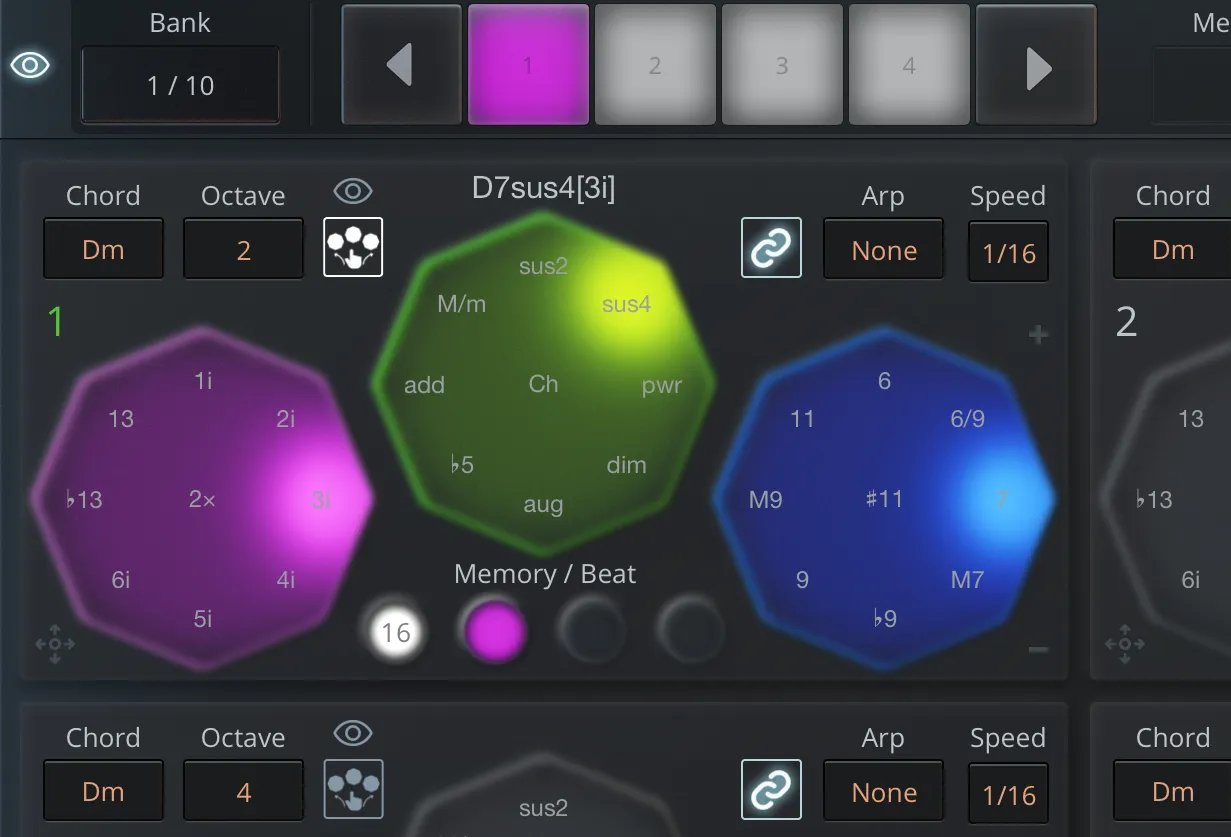Choose sus2 on pad 1 green octagon

[543, 266]
